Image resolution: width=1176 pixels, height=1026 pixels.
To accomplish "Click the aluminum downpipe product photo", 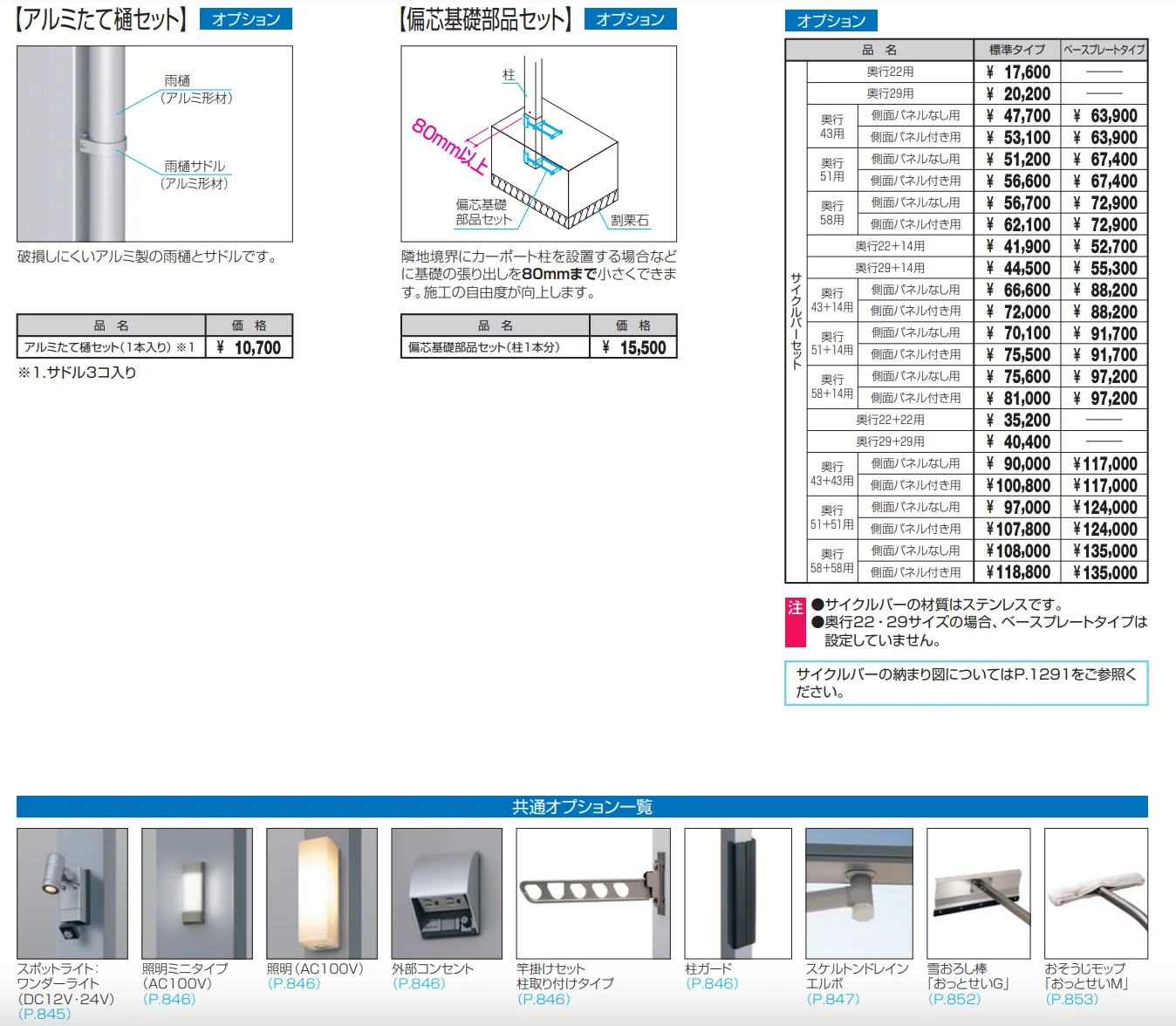I will (x=154, y=144).
